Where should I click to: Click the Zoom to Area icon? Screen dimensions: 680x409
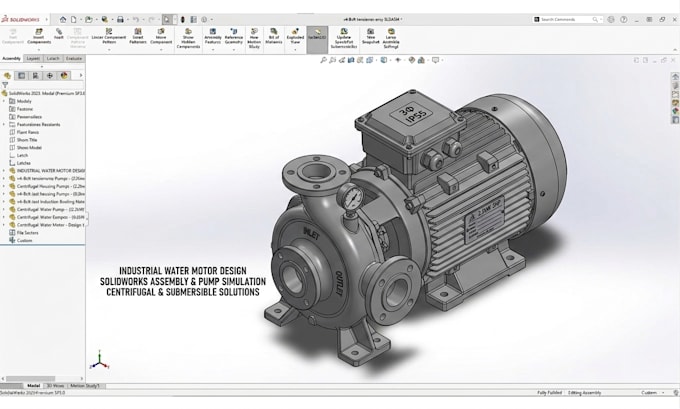click(333, 60)
